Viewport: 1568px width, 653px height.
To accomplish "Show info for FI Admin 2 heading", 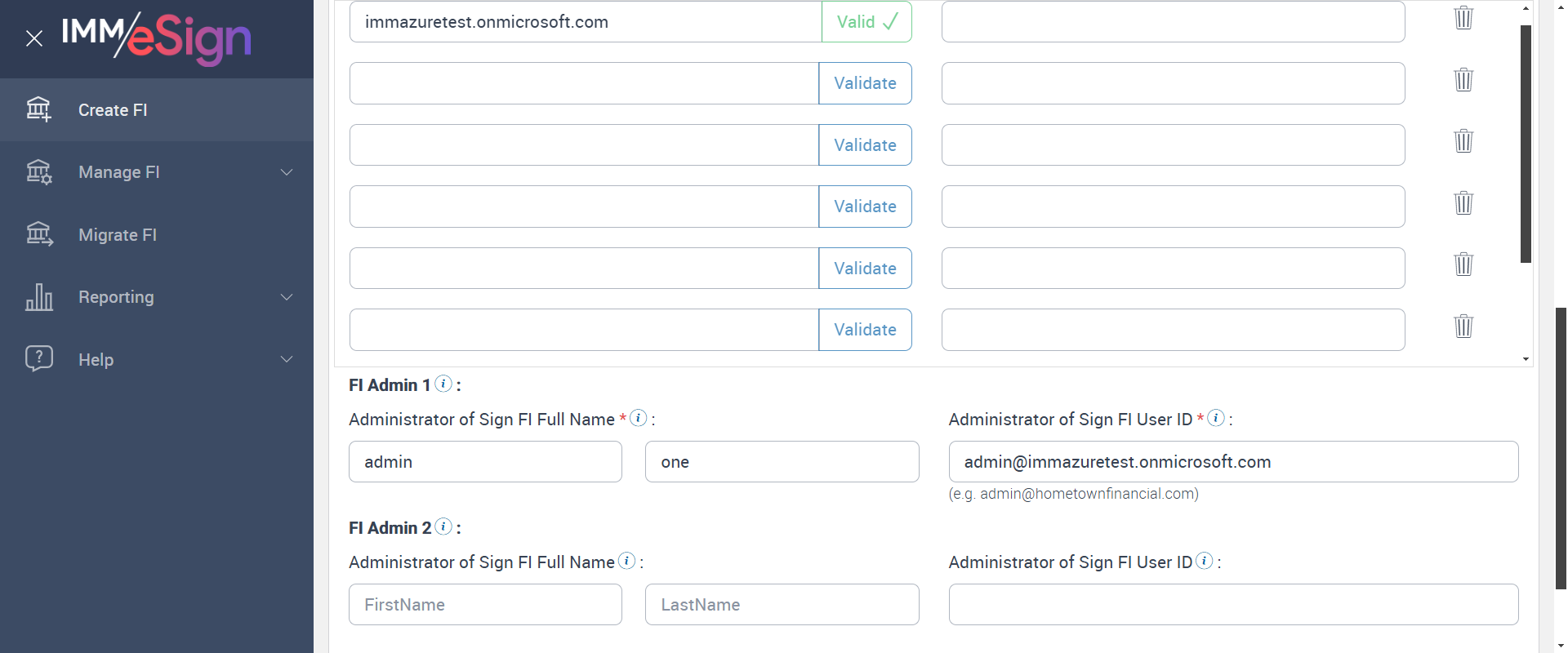I will click(443, 526).
